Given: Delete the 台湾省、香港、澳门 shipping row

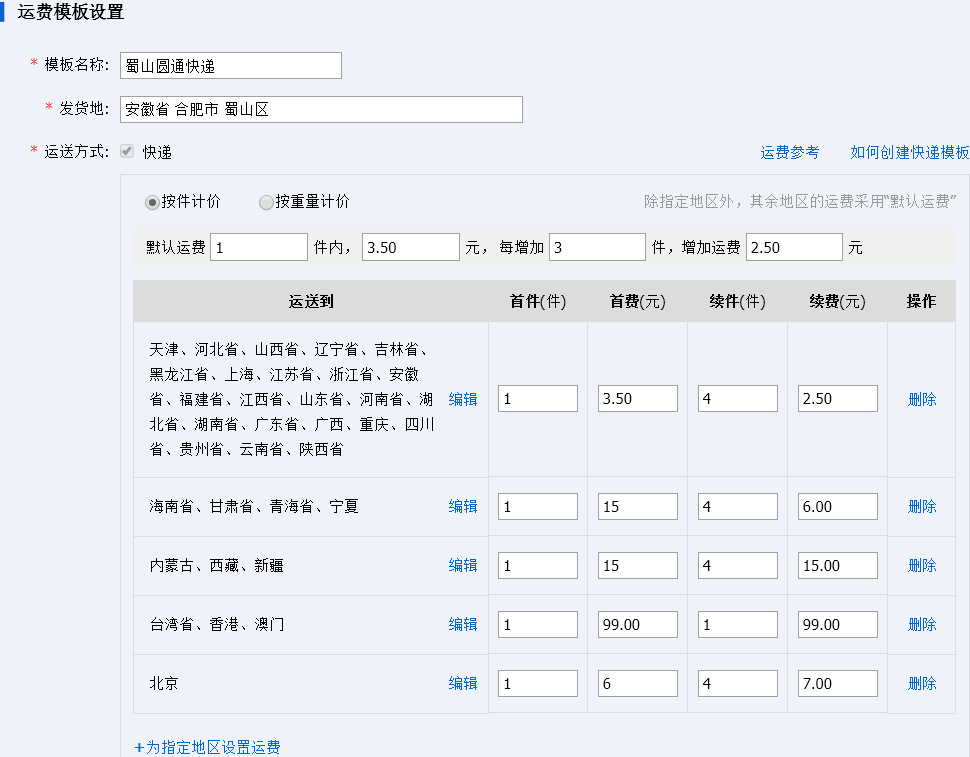Looking at the screenshot, I should pos(922,624).
